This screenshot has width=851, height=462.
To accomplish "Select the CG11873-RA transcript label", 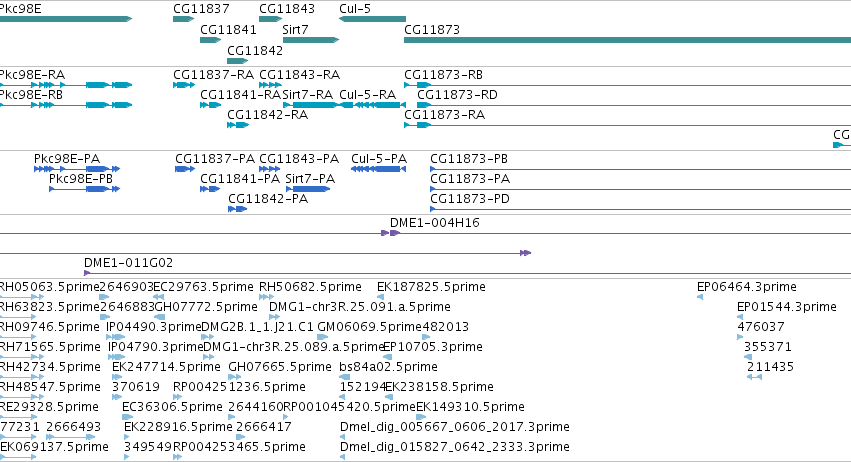I will coord(444,115).
